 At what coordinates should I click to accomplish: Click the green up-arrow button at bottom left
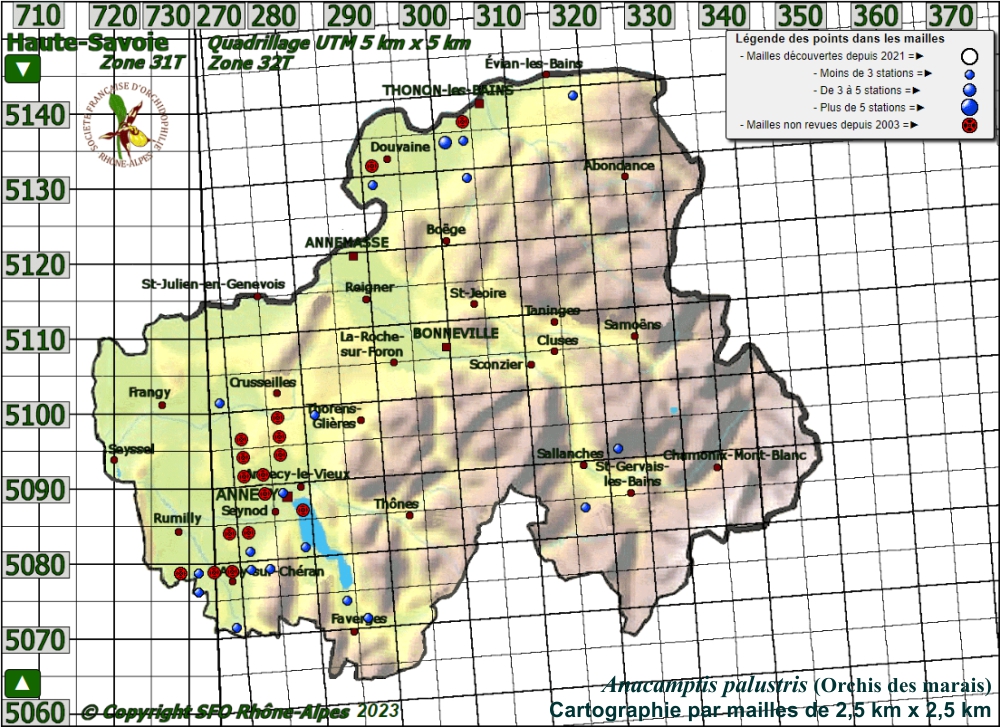pos(23,683)
